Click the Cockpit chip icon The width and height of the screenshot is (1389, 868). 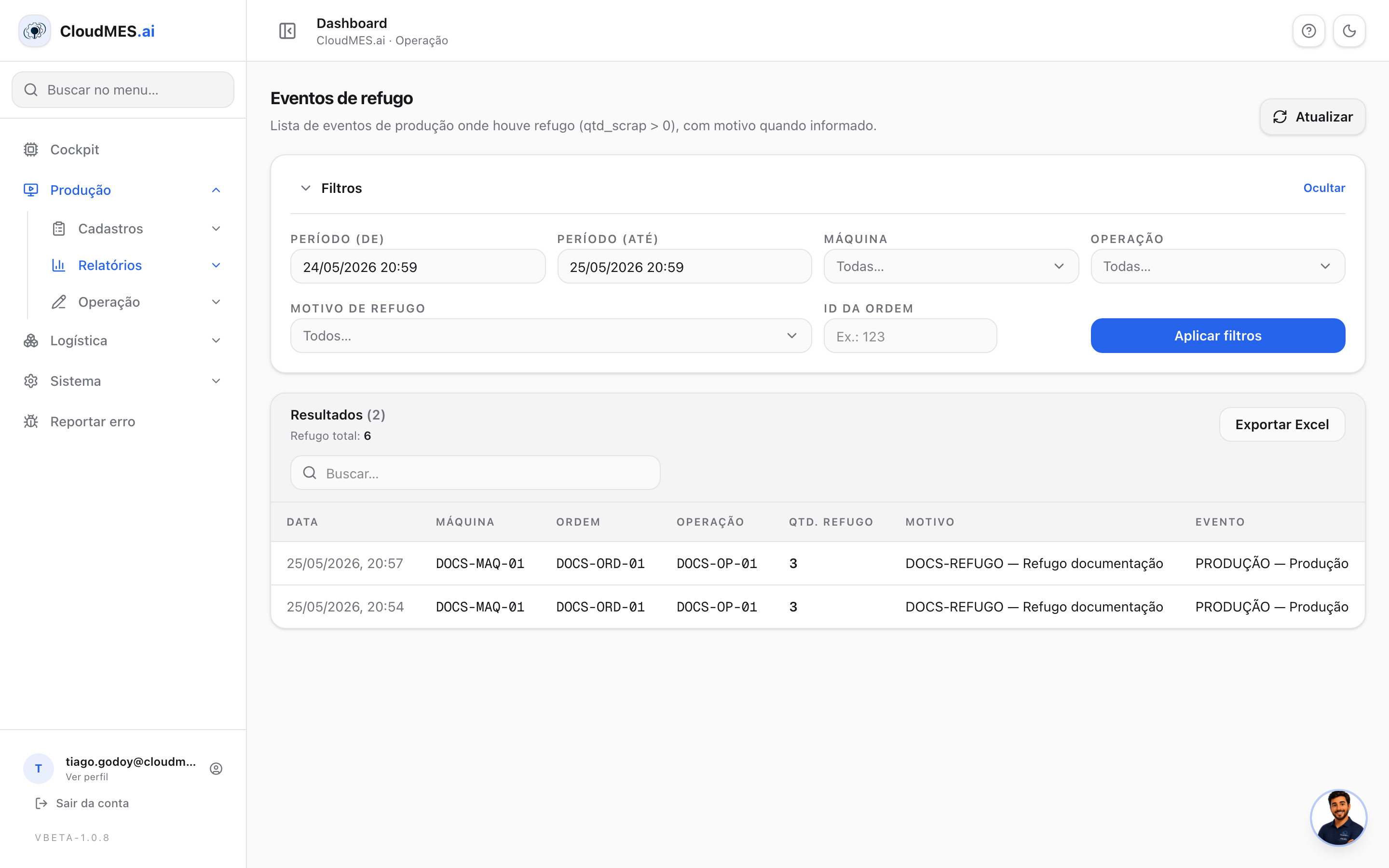pos(31,150)
